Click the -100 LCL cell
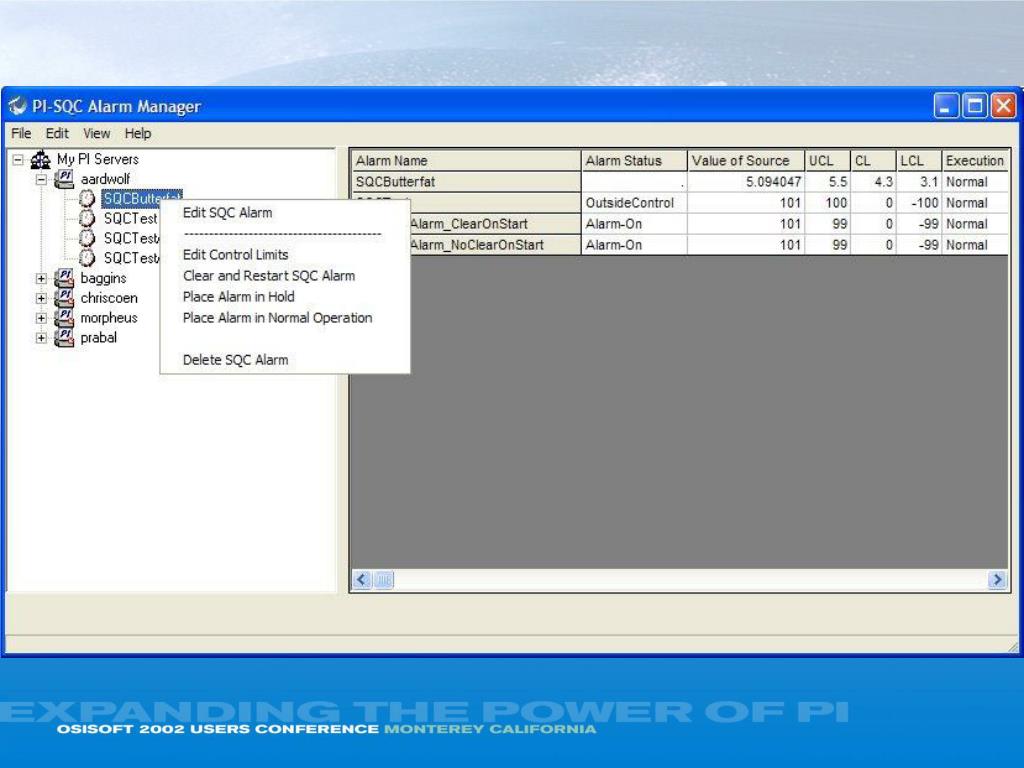 (918, 202)
